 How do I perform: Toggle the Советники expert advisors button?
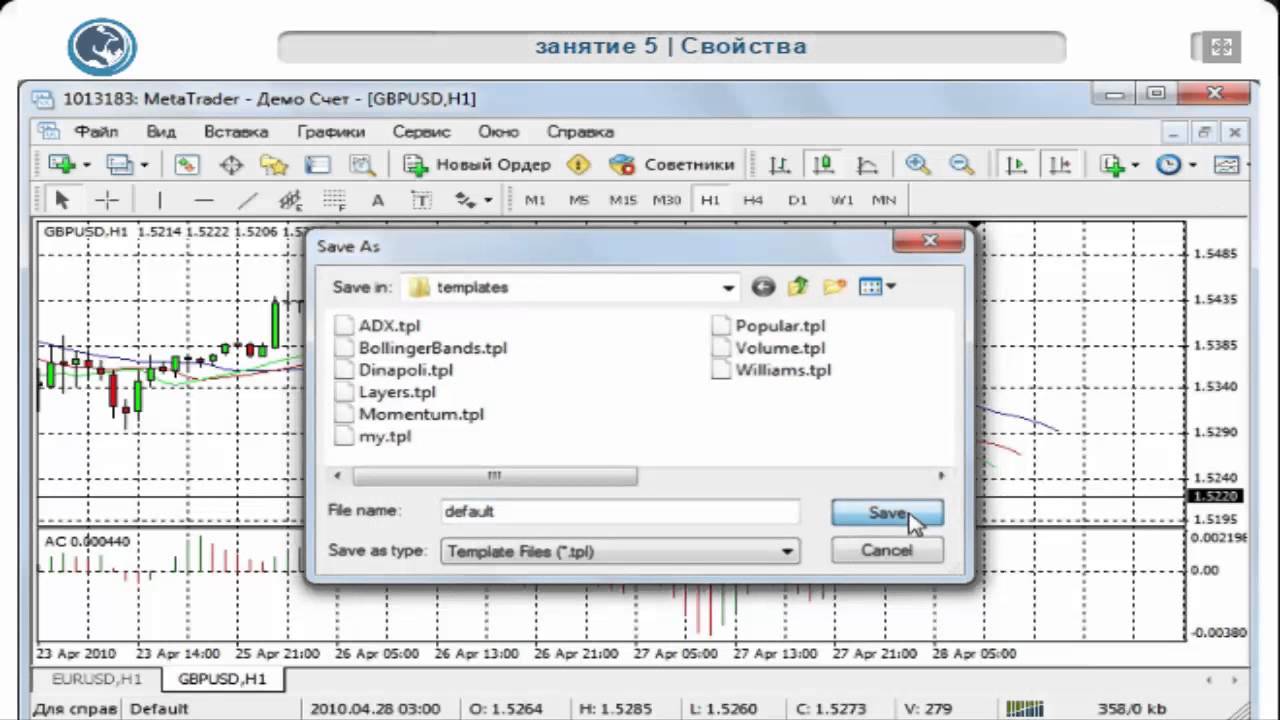672,165
